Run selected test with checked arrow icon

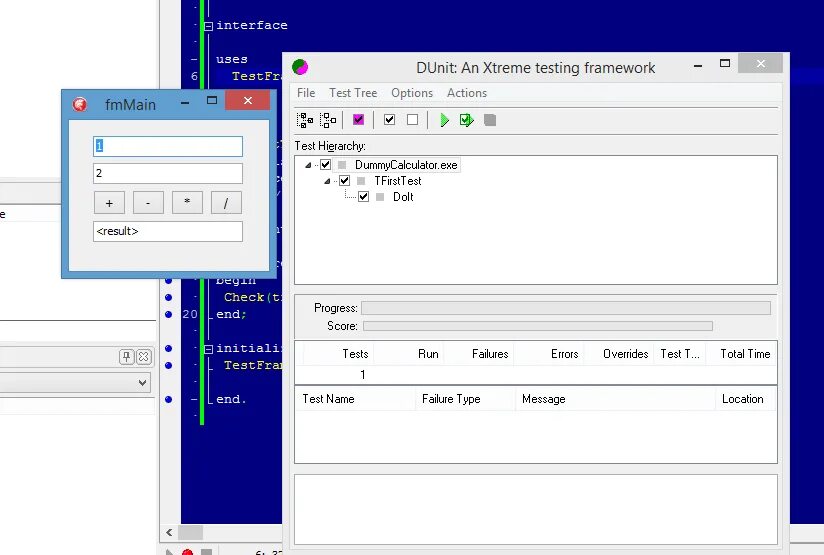467,120
